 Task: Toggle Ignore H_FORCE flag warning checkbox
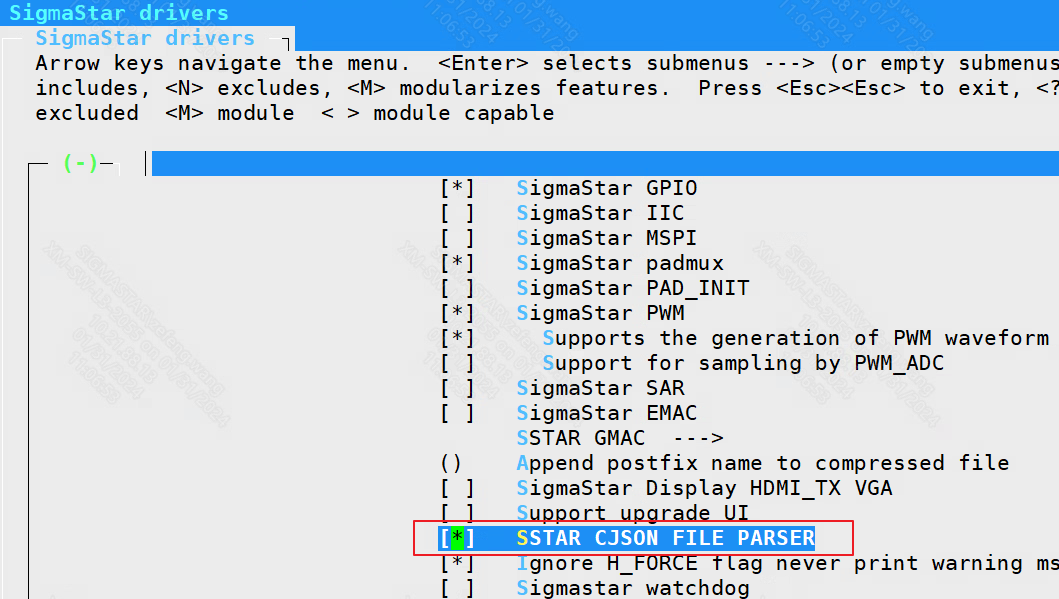point(457,563)
